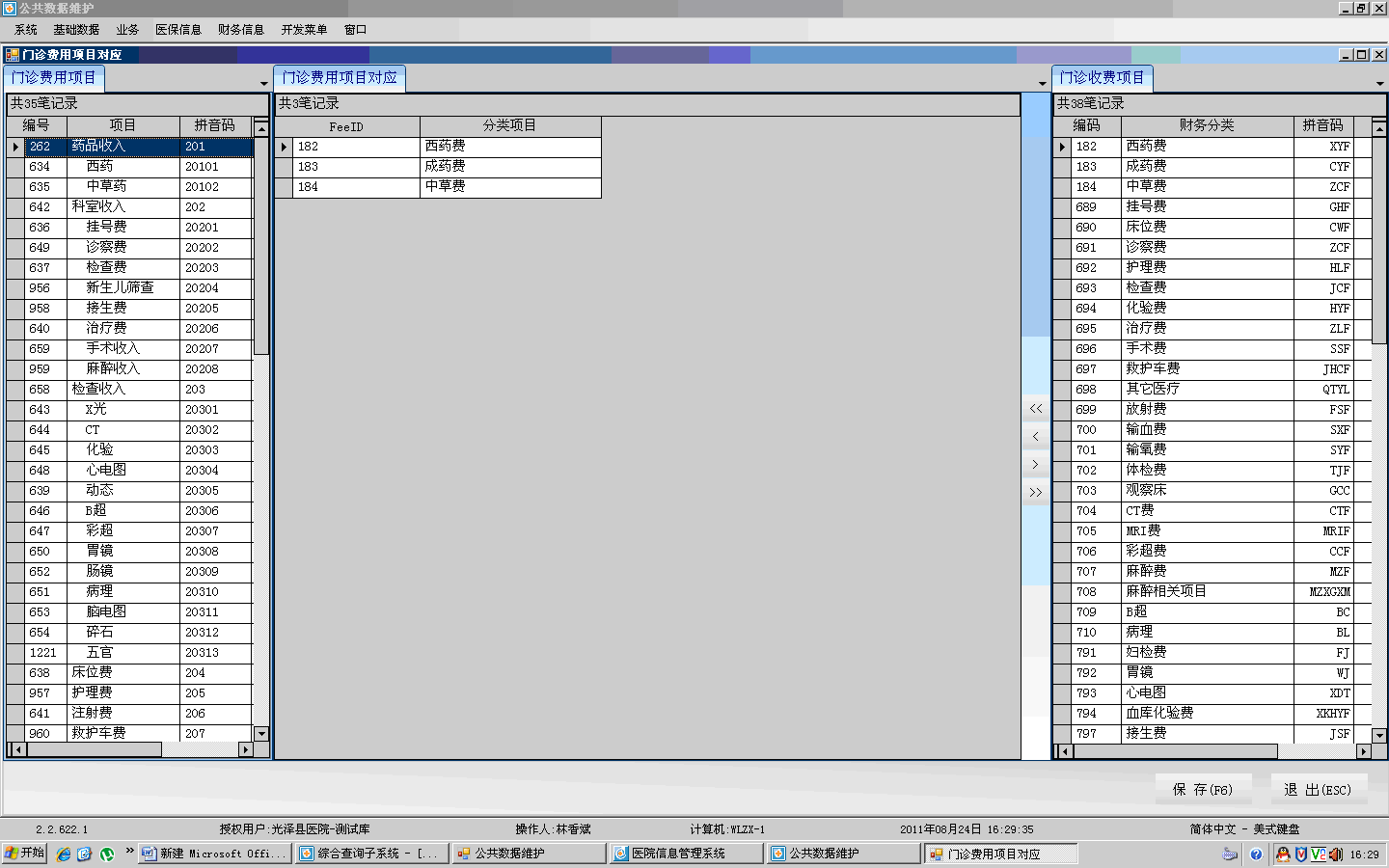Viewport: 1389px width, 868px height.
Task: Select the 血库化验费 row in the right list
Action: (x=1212, y=714)
